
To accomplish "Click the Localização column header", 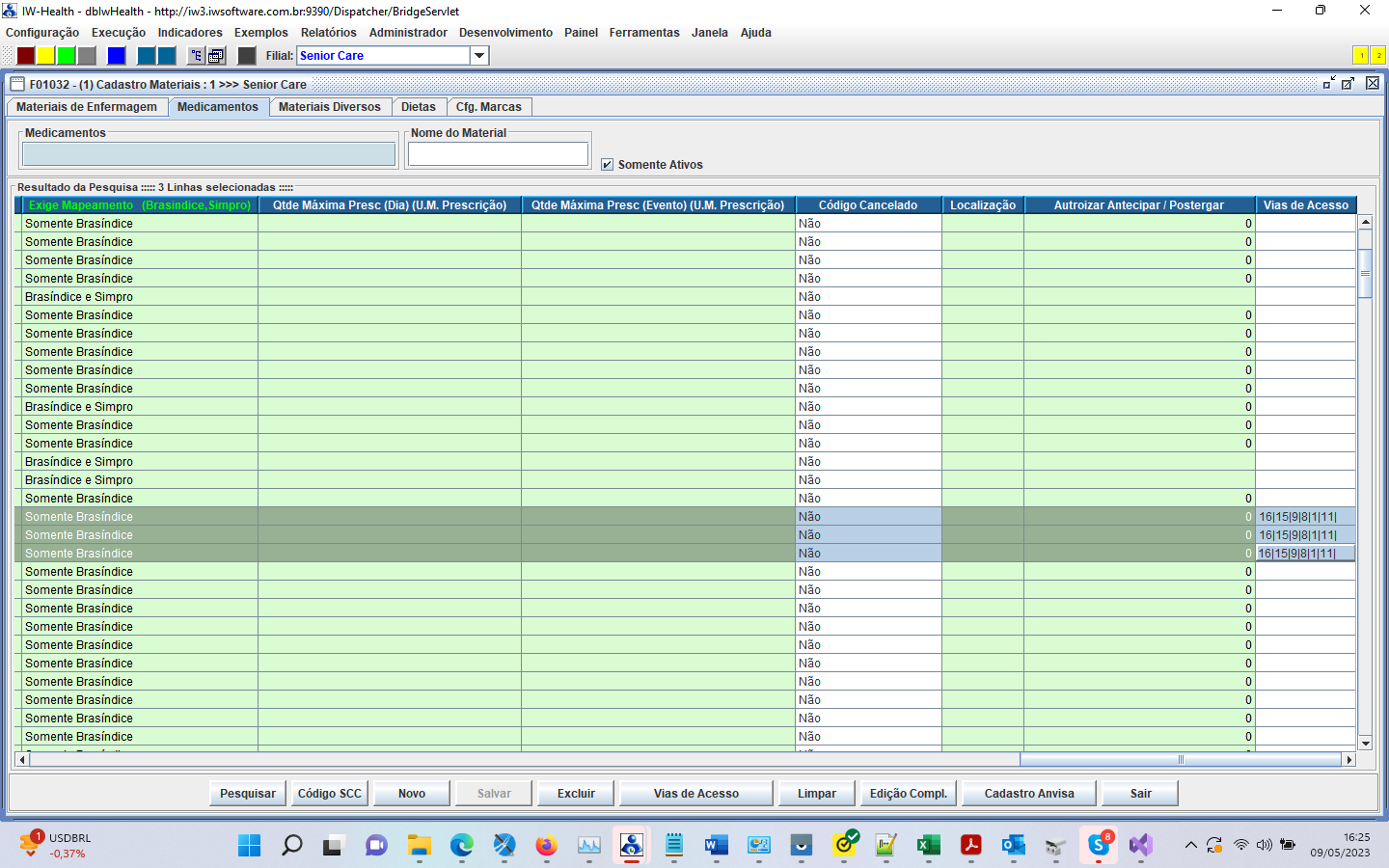I will click(x=983, y=205).
